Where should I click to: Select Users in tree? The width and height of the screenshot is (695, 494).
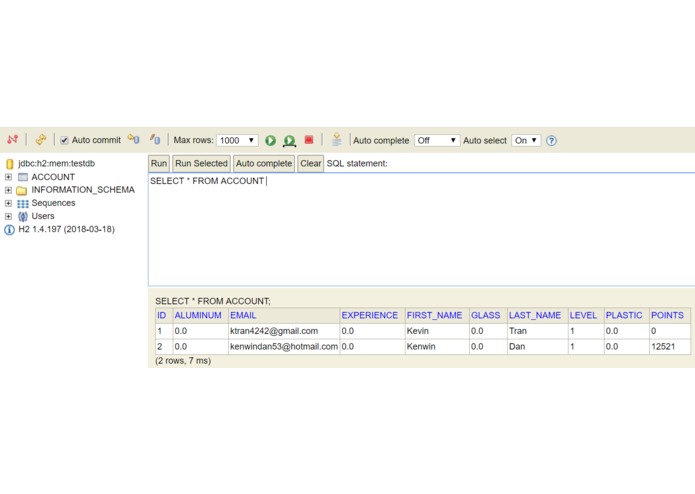(43, 216)
